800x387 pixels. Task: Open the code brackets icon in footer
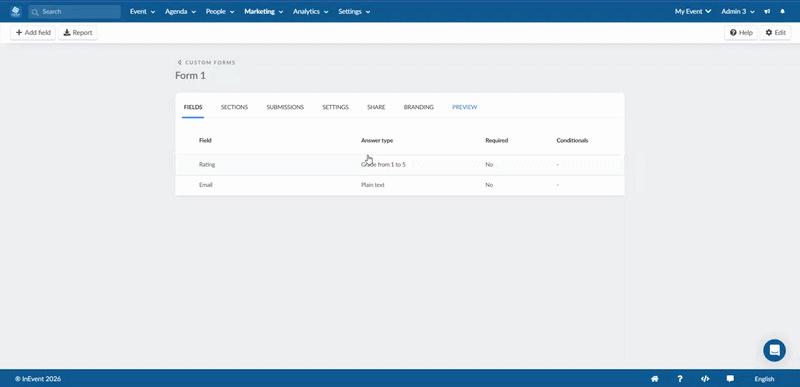point(705,379)
